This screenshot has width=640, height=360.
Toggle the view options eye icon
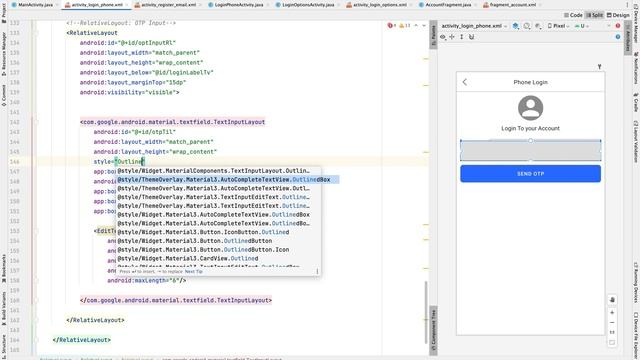click(443, 37)
